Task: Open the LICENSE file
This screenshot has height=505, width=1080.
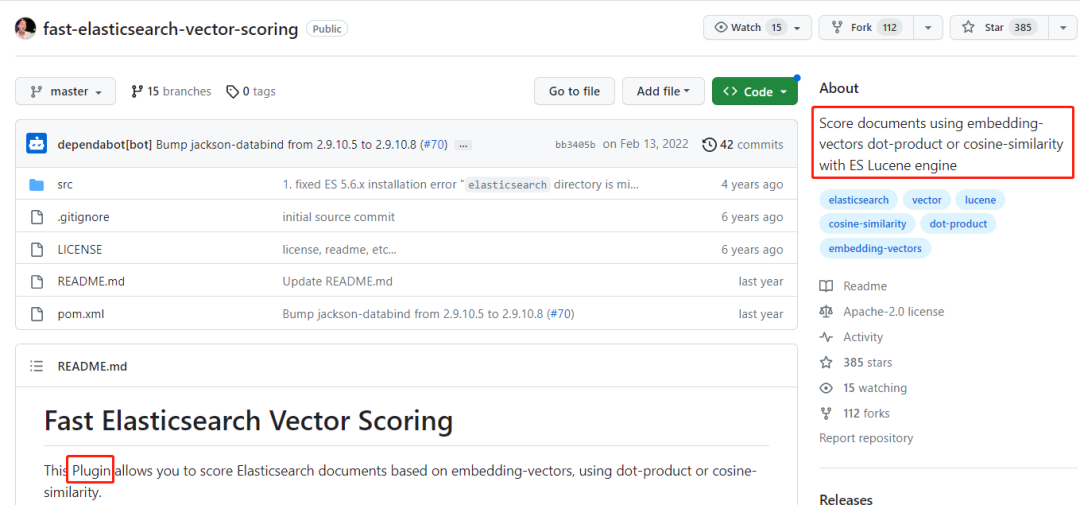Action: 80,250
